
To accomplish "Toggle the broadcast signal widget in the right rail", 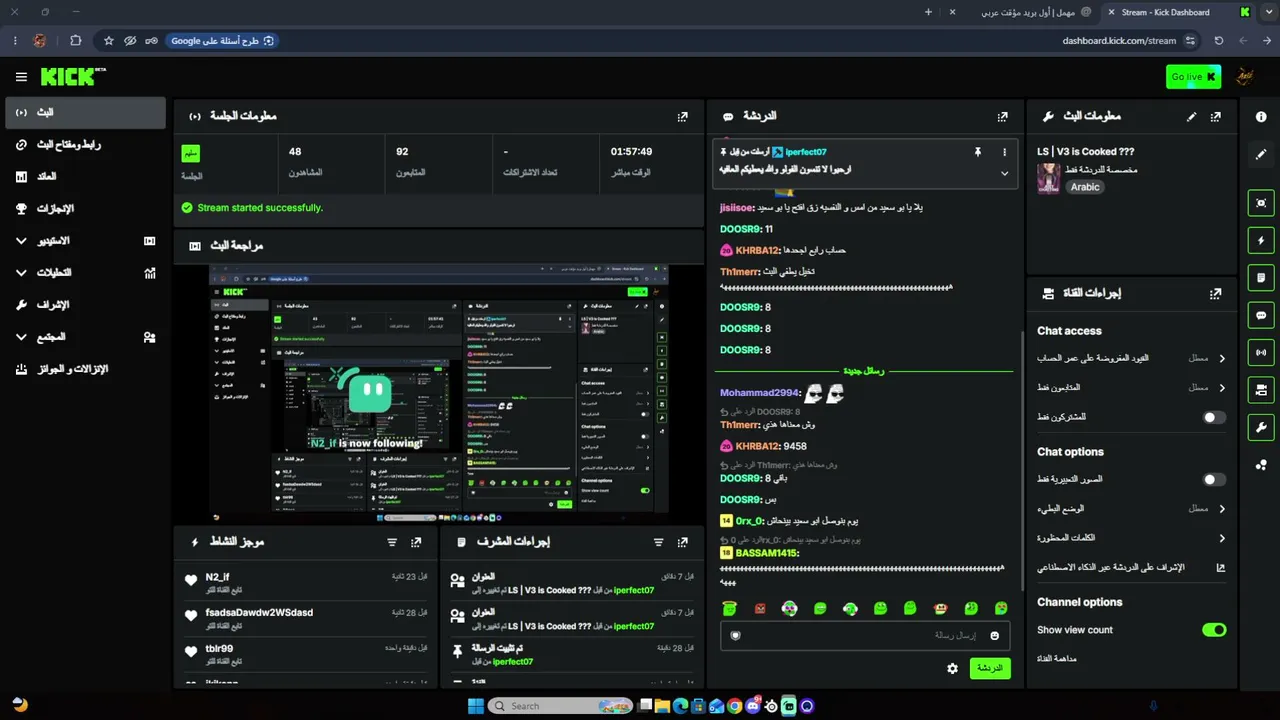I will click(1261, 352).
